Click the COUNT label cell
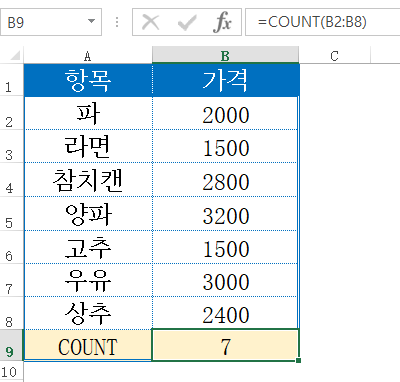The width and height of the screenshot is (400, 382). point(88,345)
